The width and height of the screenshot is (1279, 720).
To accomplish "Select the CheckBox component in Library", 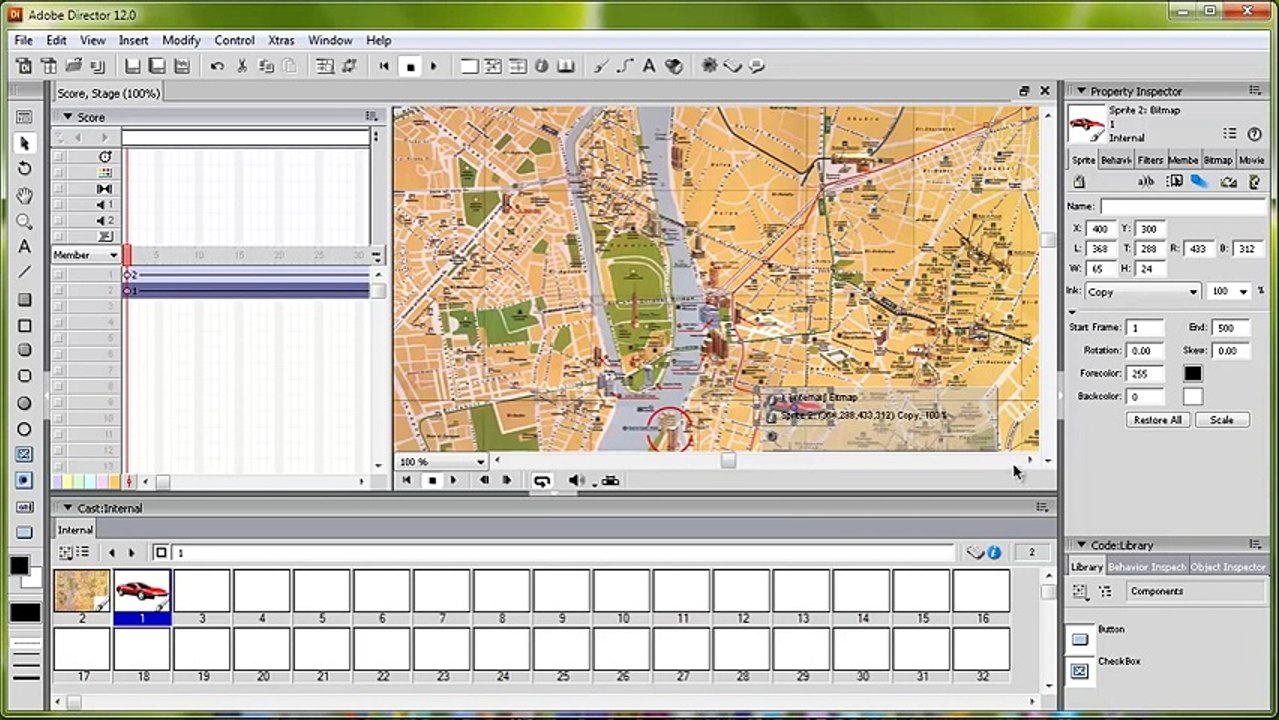I will [1119, 662].
